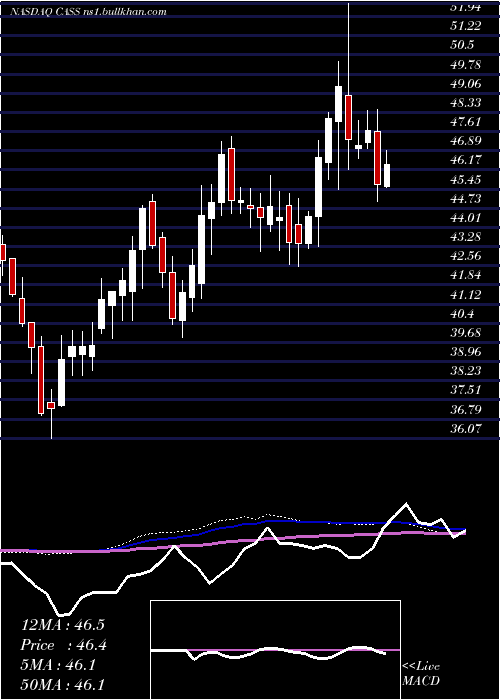This screenshot has height=700, width=500.
Task: Click the 38.23 price label
Action: 465,371
